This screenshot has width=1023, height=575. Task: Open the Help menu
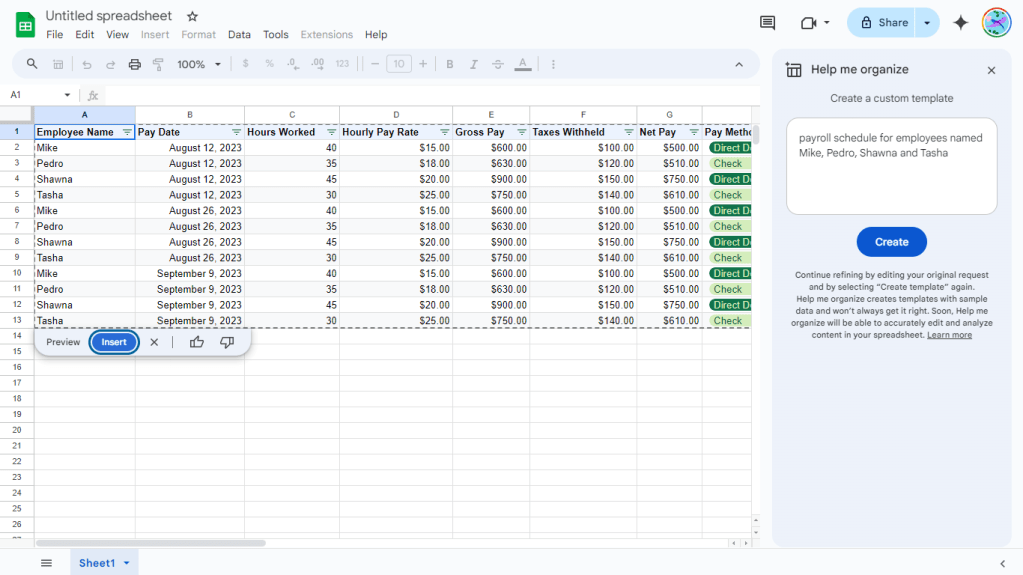click(x=376, y=35)
